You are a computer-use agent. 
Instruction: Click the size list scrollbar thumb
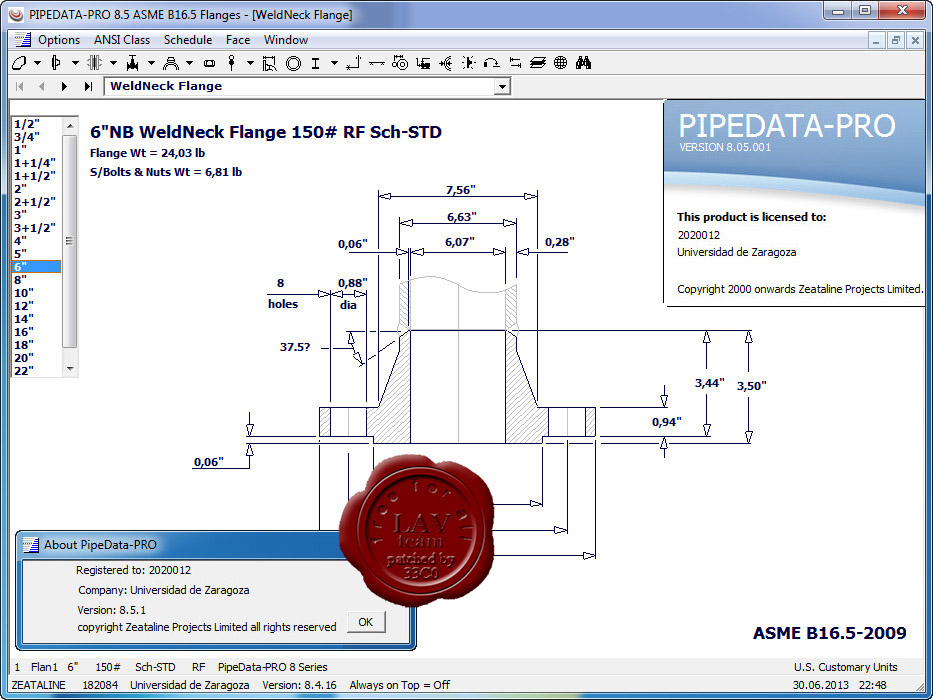(70, 241)
